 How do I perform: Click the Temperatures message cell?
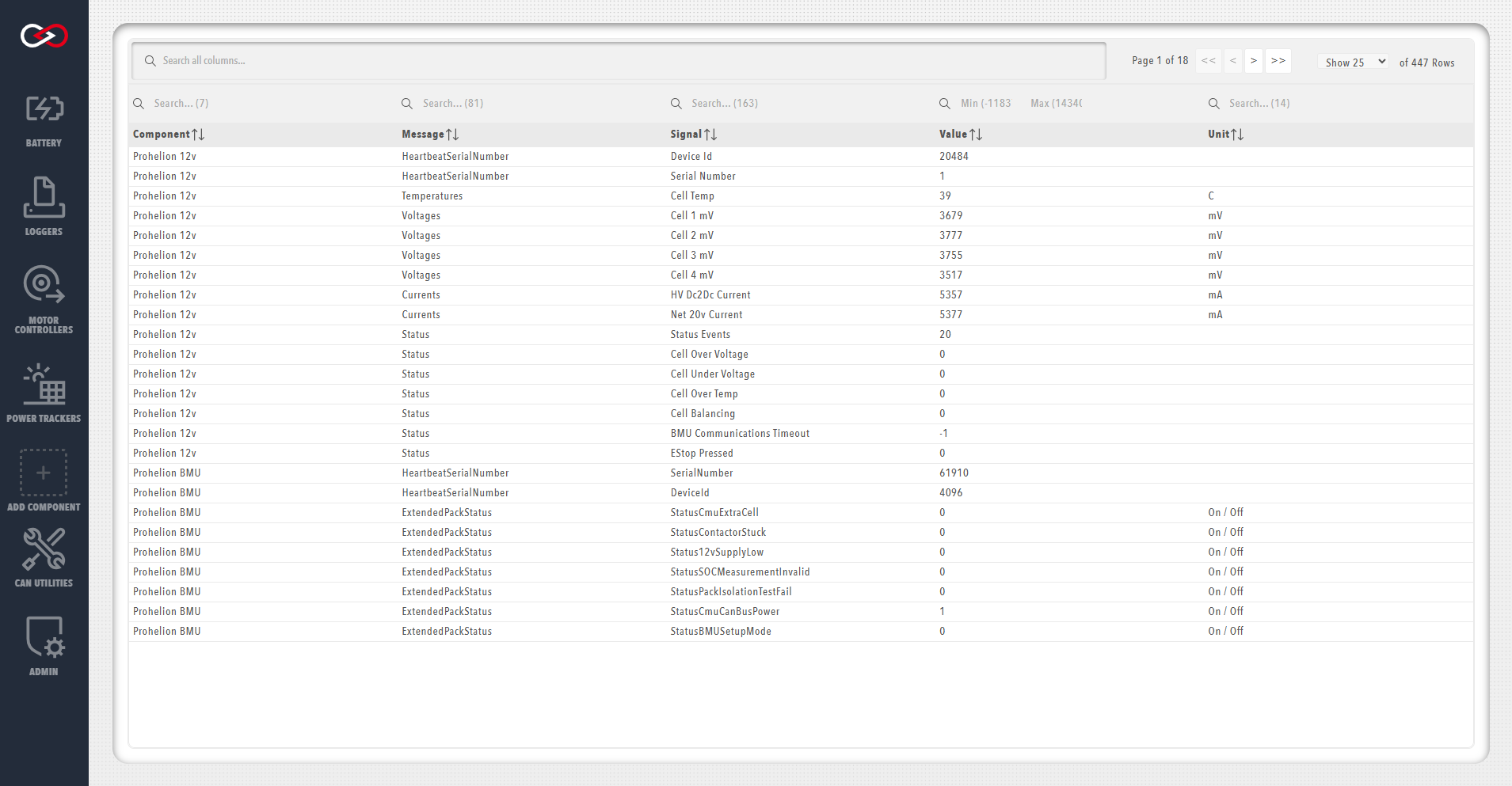click(x=432, y=196)
